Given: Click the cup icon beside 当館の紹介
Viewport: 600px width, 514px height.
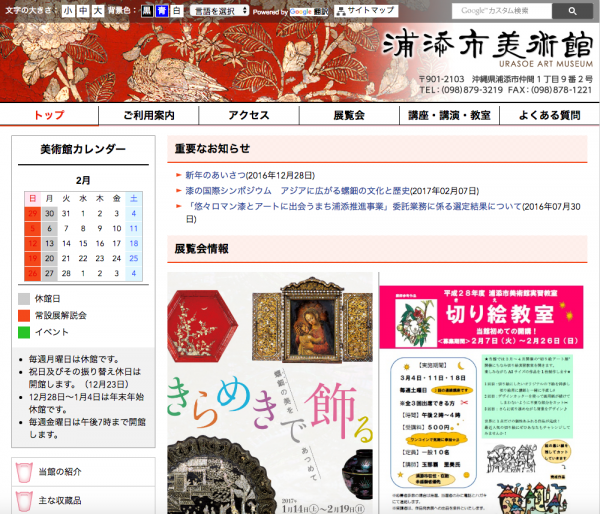Looking at the screenshot, I should pyautogui.click(x=24, y=473).
